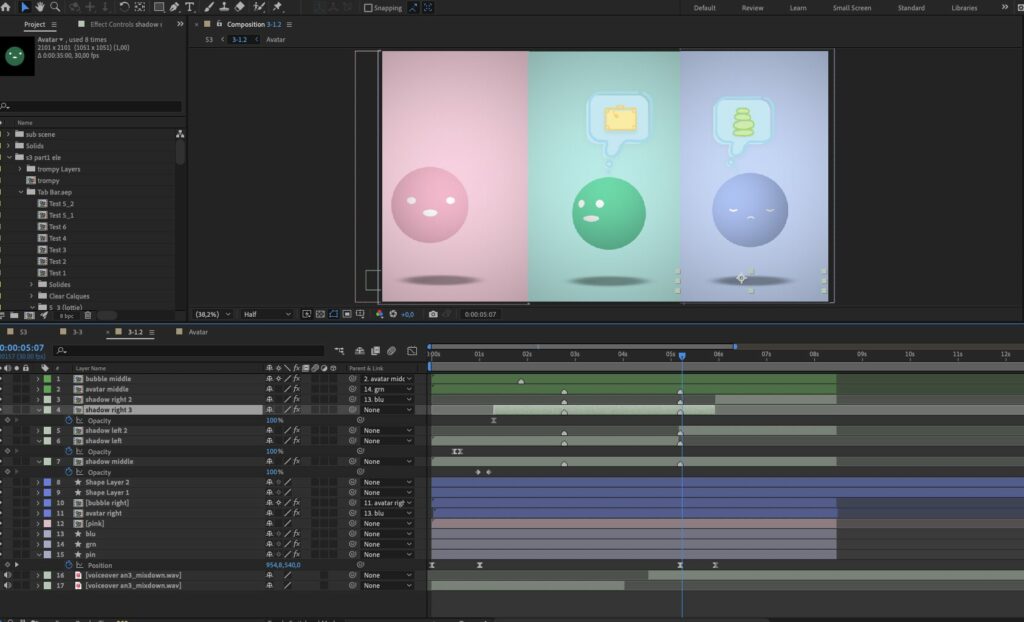Click the green label color of layer 1
This screenshot has width=1024, height=622.
[x=47, y=379]
